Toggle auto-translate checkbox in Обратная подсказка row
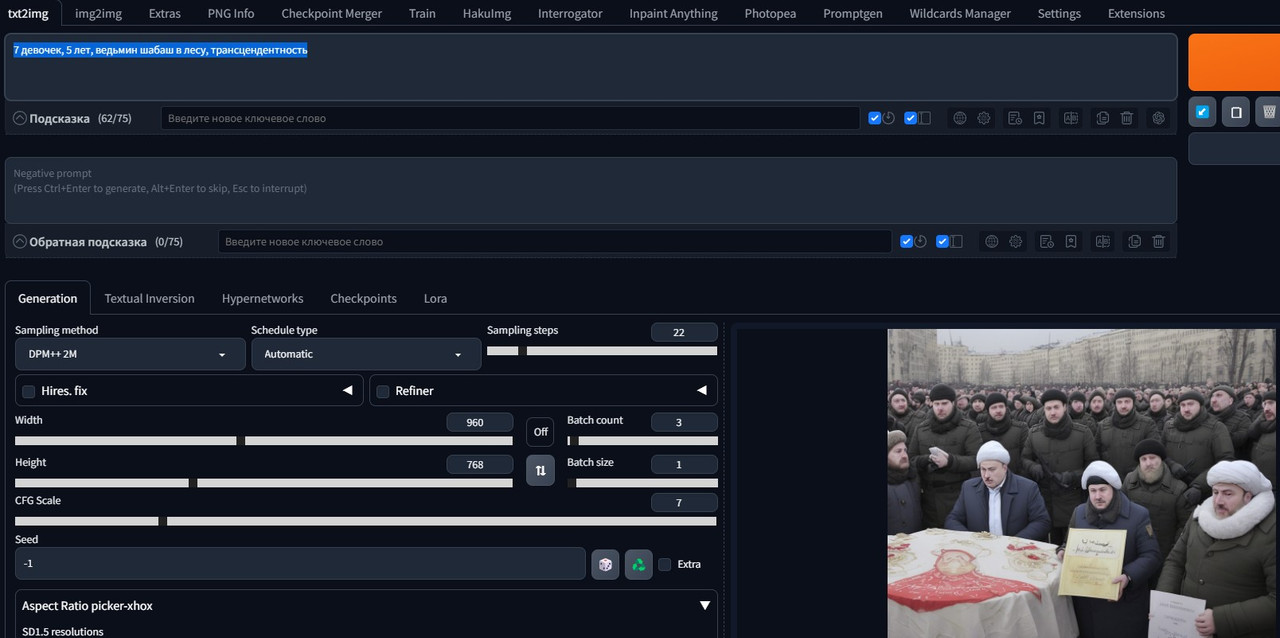Image resolution: width=1280 pixels, height=638 pixels. (907, 241)
